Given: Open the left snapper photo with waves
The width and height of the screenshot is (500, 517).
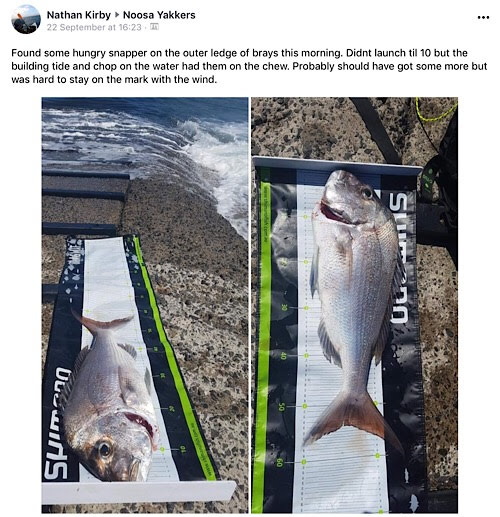Looking at the screenshot, I should click(x=145, y=305).
